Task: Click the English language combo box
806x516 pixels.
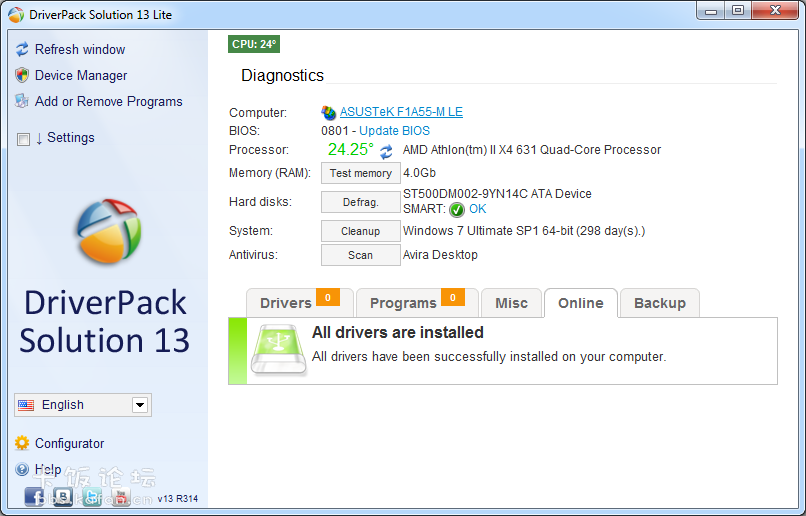Action: coord(83,405)
